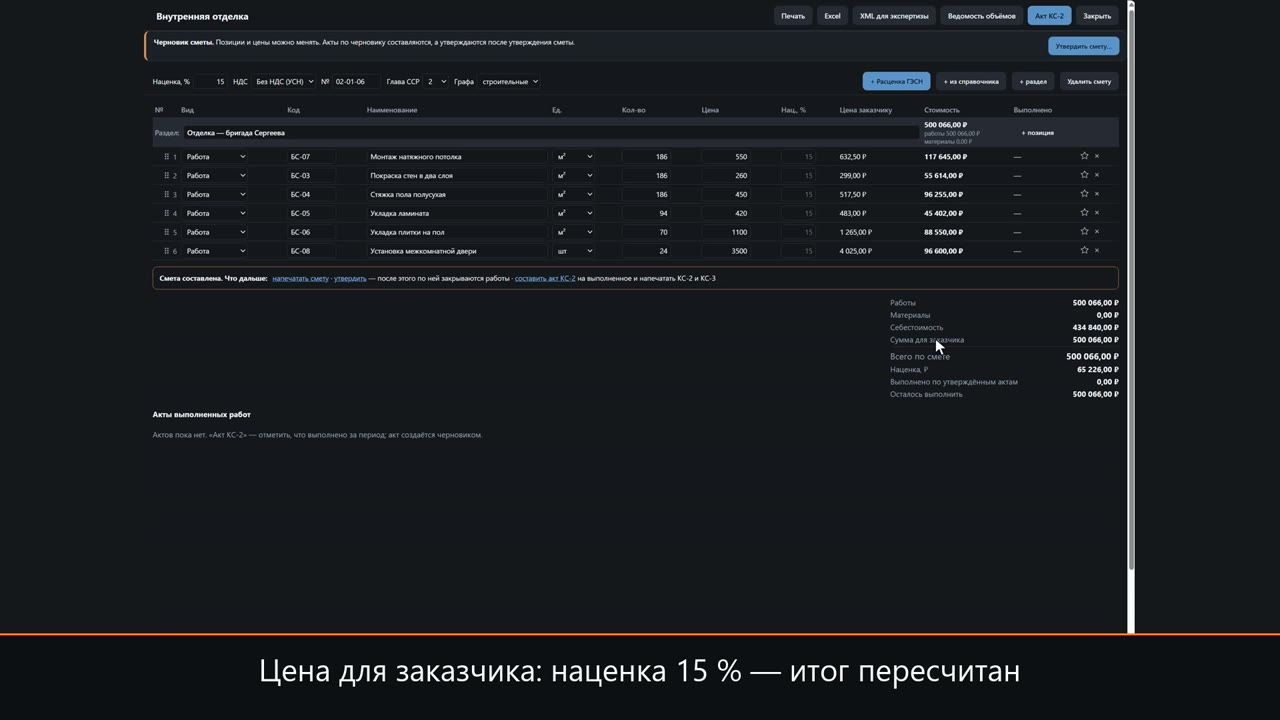Viewport: 1280px width, 720px height.
Task: Add a new раздел
Action: point(1033,82)
